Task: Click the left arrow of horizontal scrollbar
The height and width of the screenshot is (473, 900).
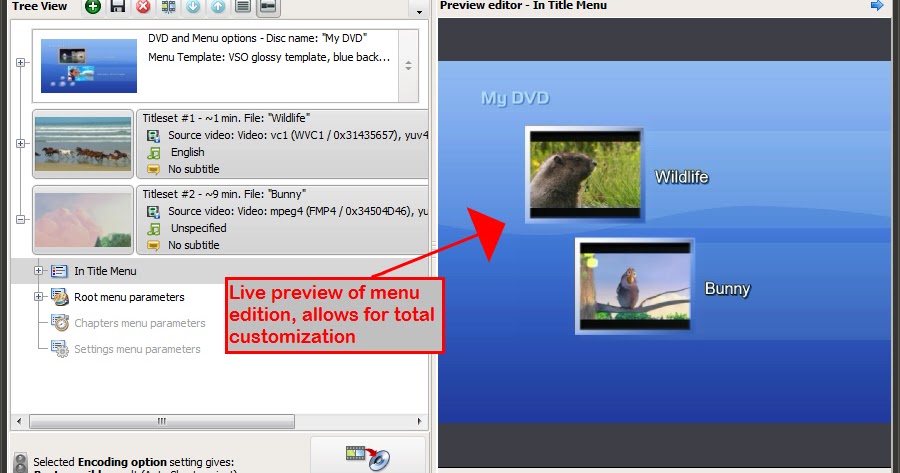Action: click(x=19, y=421)
